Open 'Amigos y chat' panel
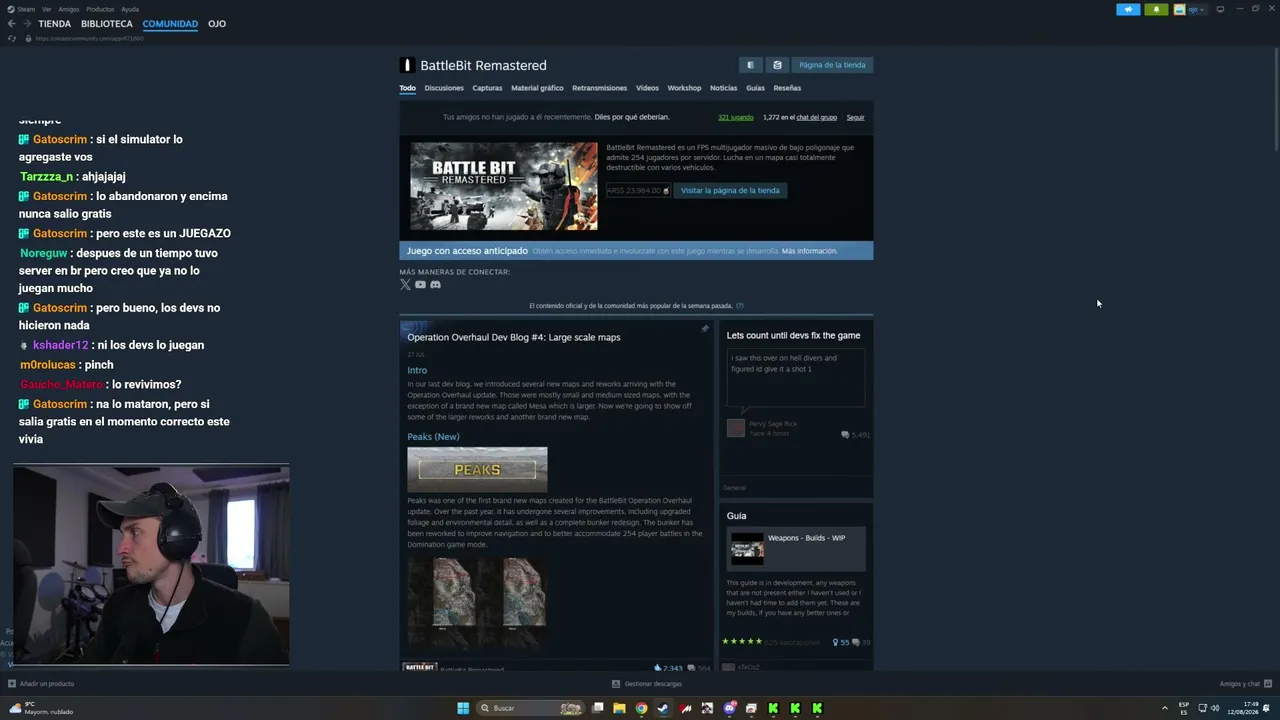The width and height of the screenshot is (1280, 720). pos(1245,684)
